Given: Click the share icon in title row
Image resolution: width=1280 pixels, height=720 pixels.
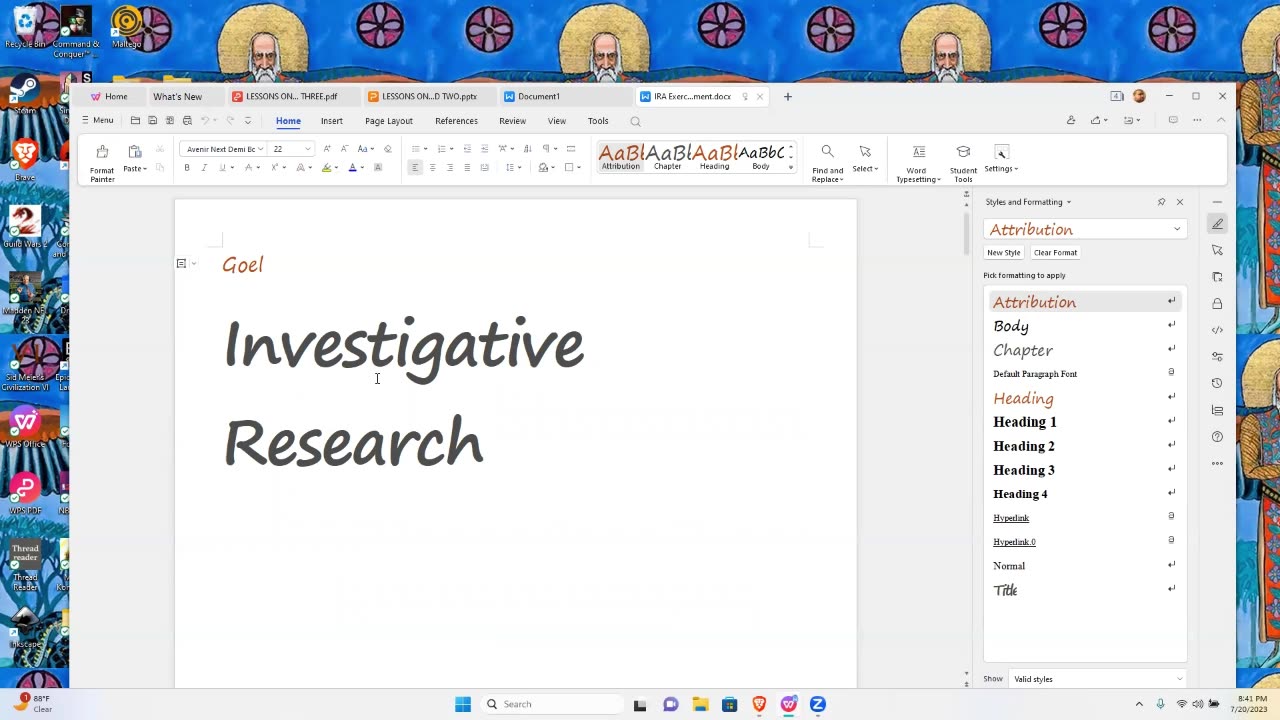Looking at the screenshot, I should (x=1096, y=121).
